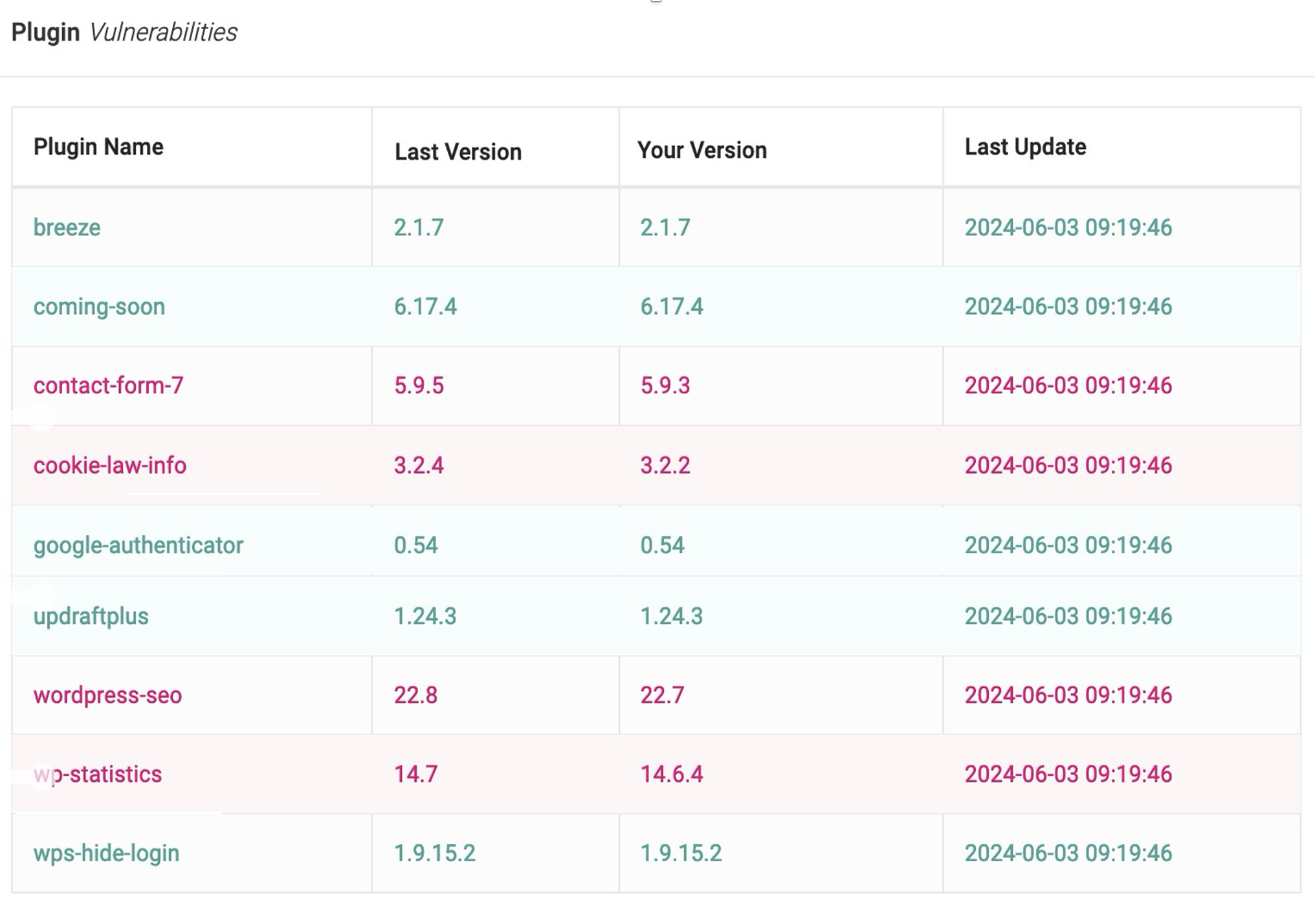Image resolution: width=1315 pixels, height=924 pixels.
Task: Click your version 0.54 of google-authenticator
Action: 662,545
